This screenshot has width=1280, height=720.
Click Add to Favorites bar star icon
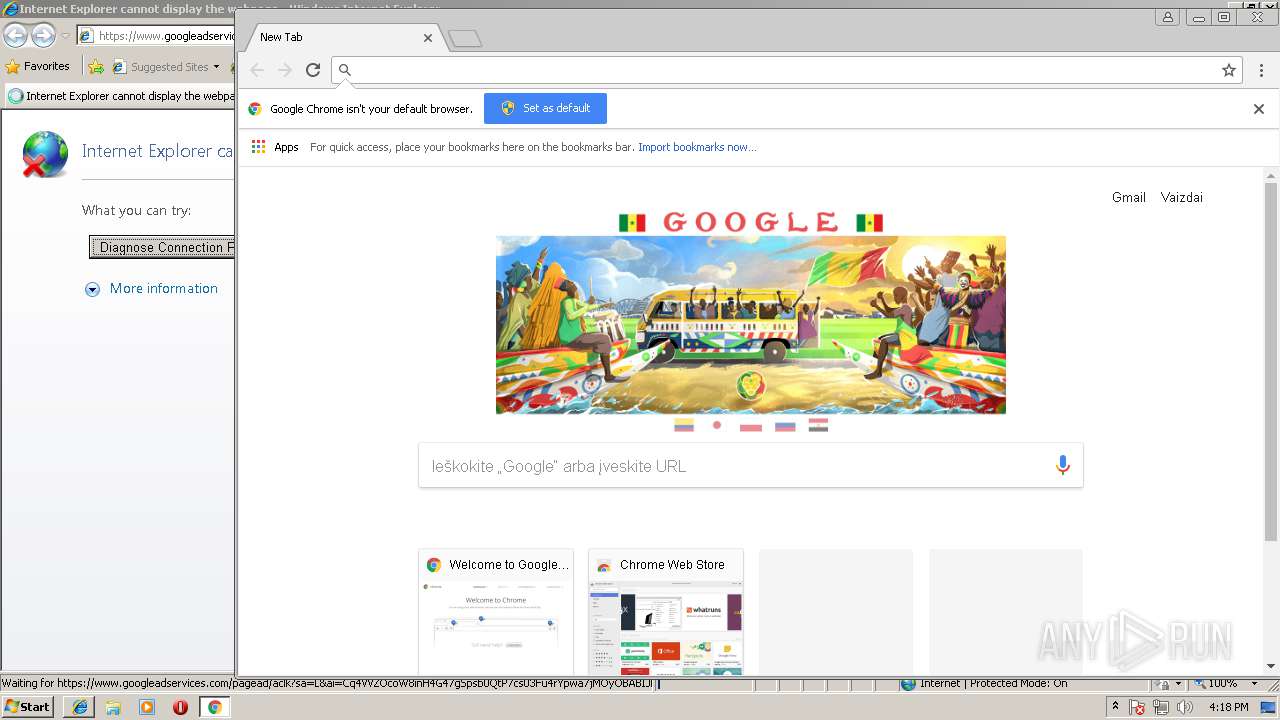click(x=96, y=67)
